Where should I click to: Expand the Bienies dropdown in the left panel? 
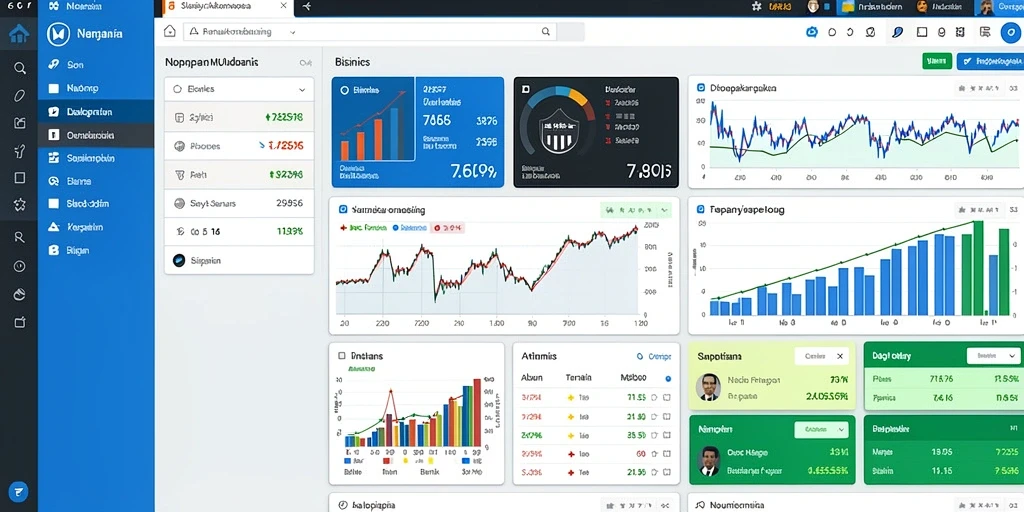[239, 89]
